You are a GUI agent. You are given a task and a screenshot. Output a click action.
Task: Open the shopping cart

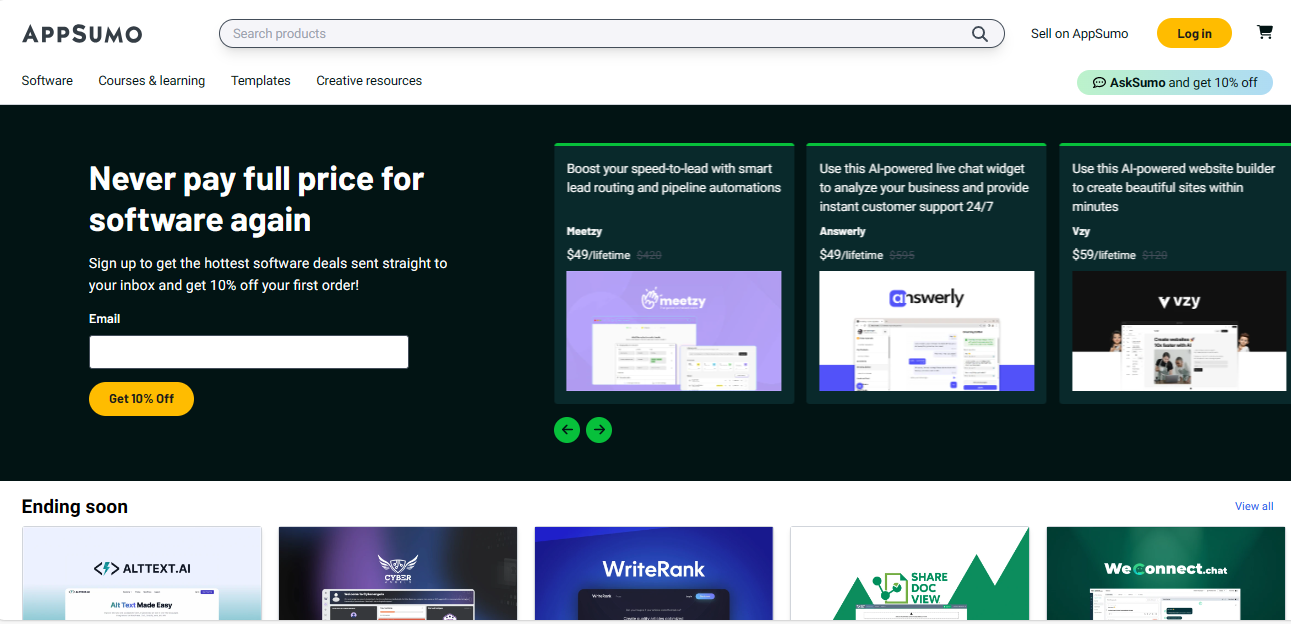tap(1264, 32)
